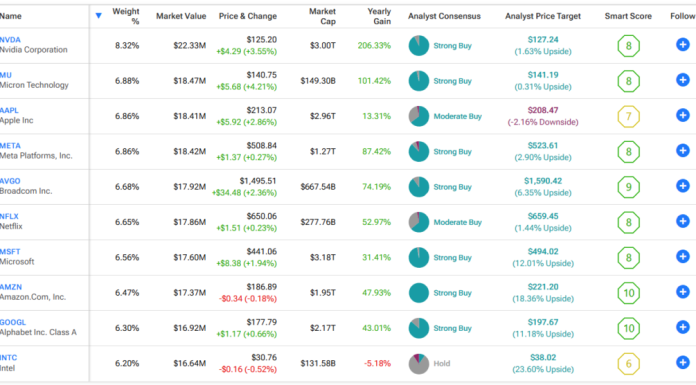
Task: Open Micron Smart Score 8 badge
Action: click(629, 81)
